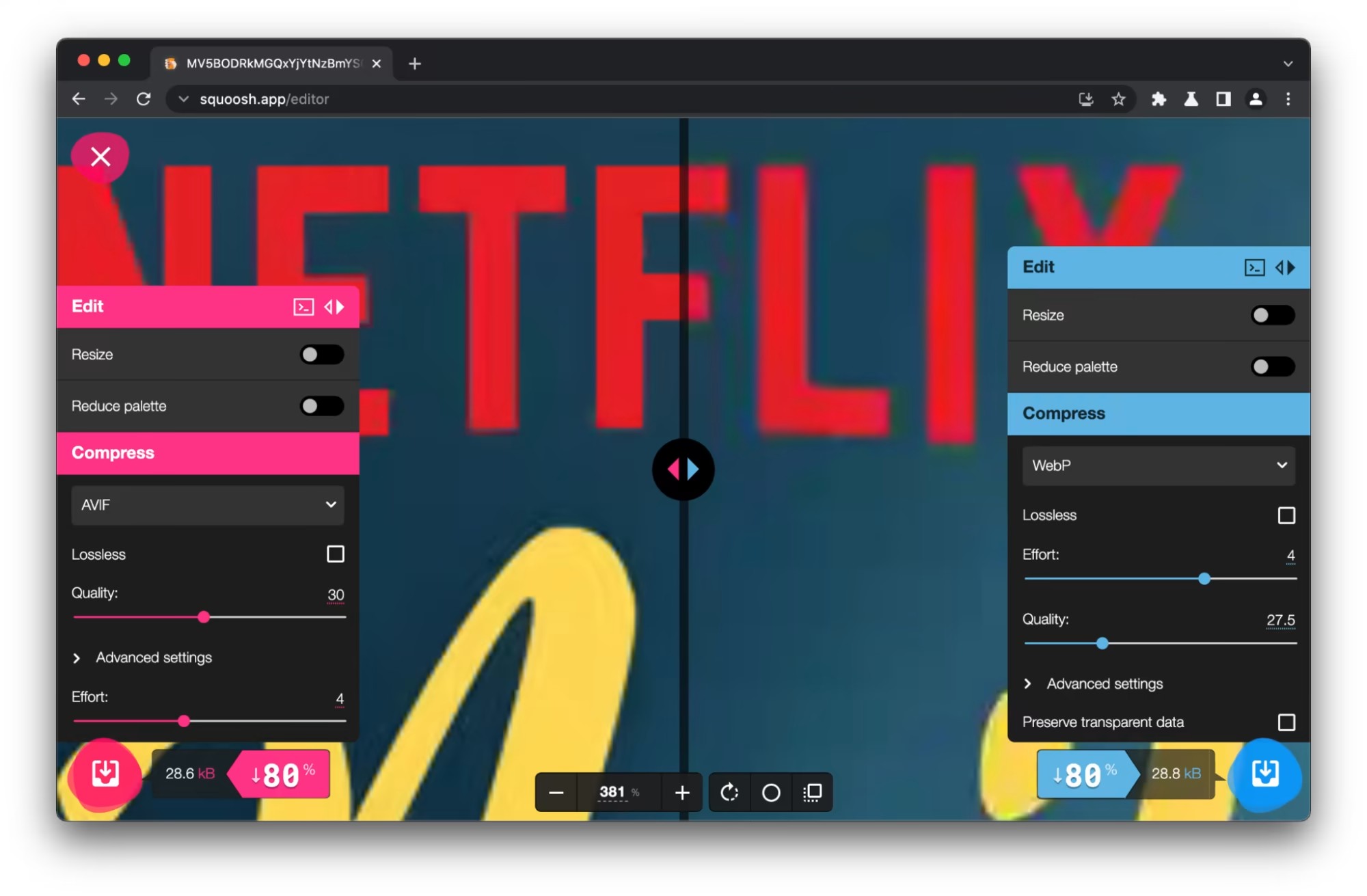The width and height of the screenshot is (1367, 896).
Task: Open the AVIF format dropdown
Action: 208,505
